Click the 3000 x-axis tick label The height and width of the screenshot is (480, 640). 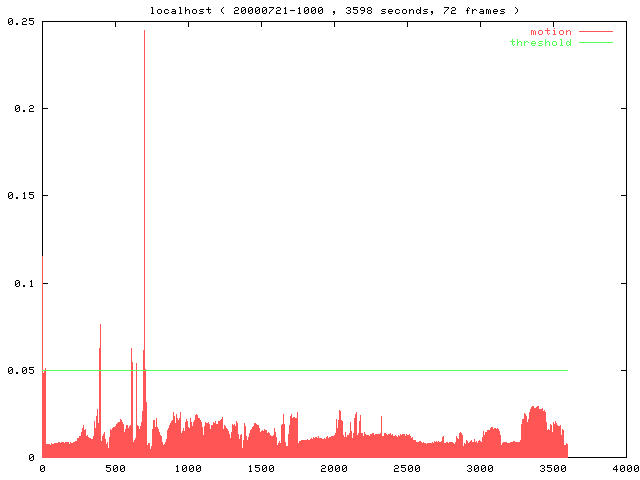click(x=480, y=468)
